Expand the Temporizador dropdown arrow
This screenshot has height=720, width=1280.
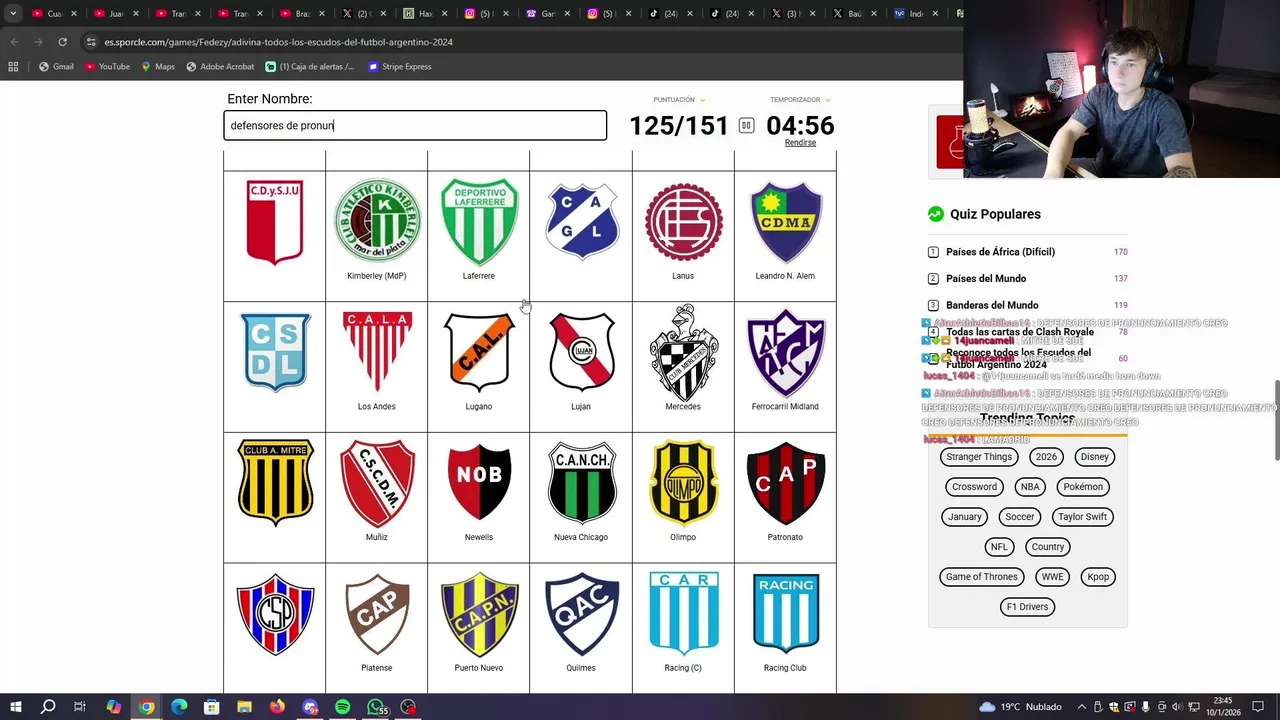(x=827, y=100)
